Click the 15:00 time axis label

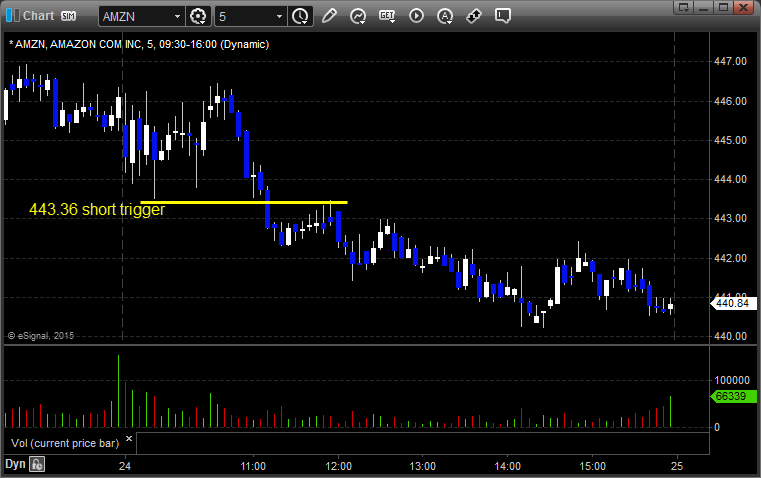point(593,466)
